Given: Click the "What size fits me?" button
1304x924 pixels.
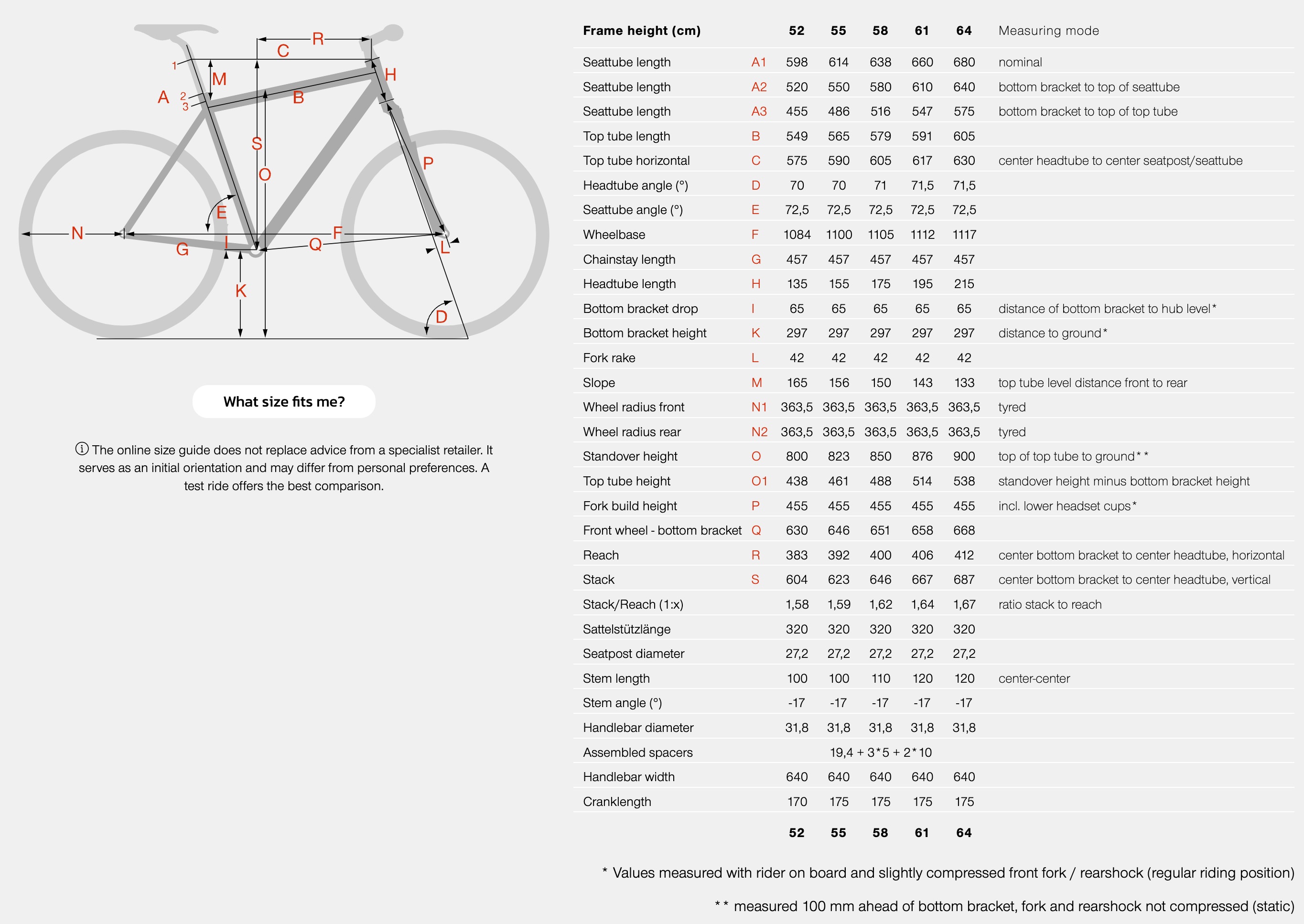Looking at the screenshot, I should (x=284, y=402).
